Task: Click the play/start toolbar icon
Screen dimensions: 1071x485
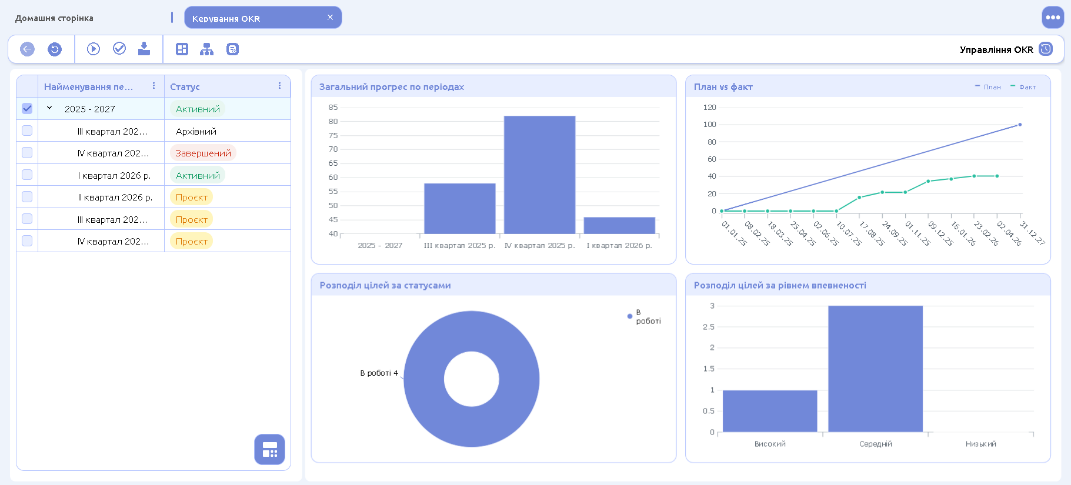Action: point(94,48)
